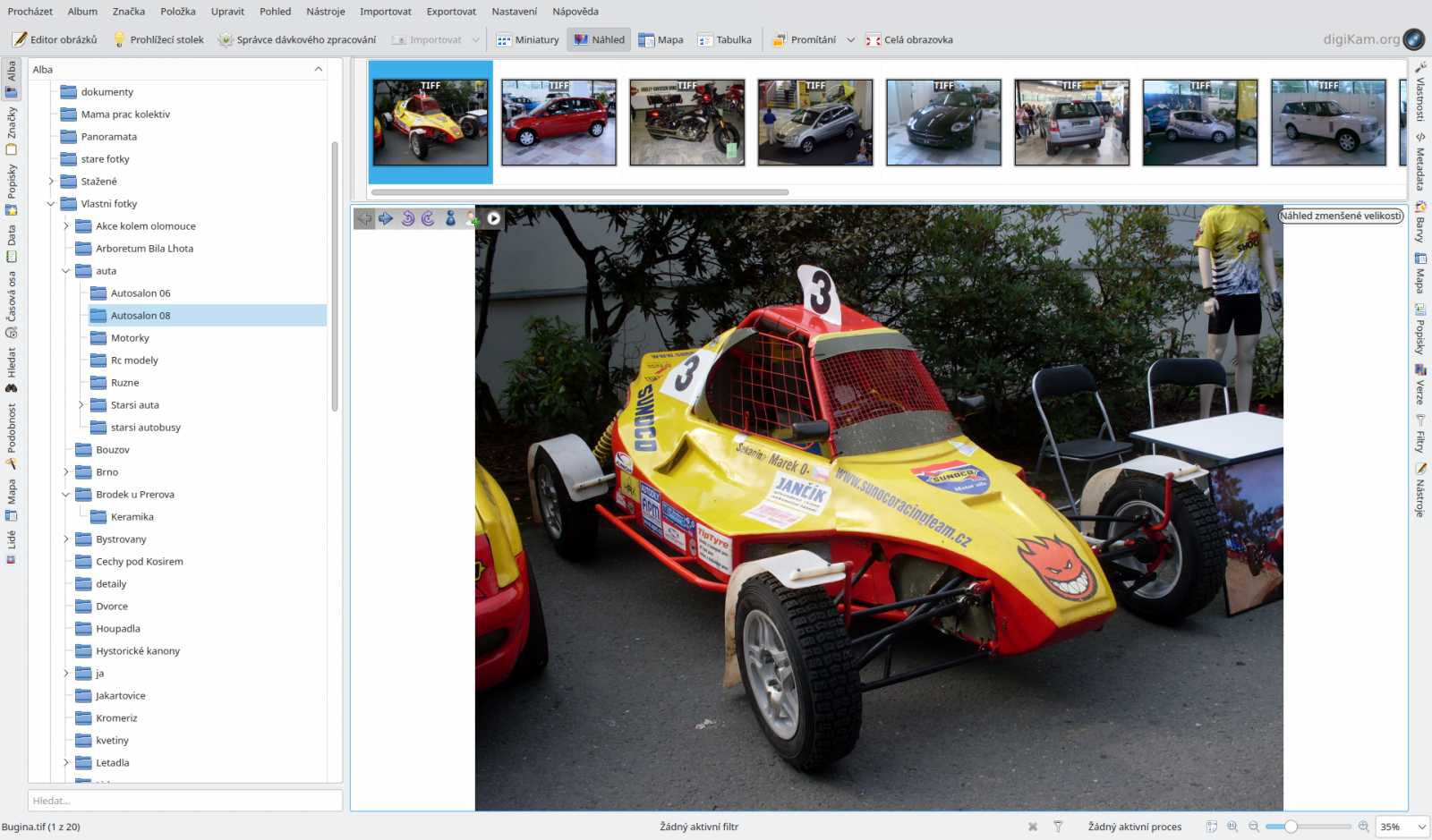
Task: Open the Exportovat menu
Action: pos(451,12)
